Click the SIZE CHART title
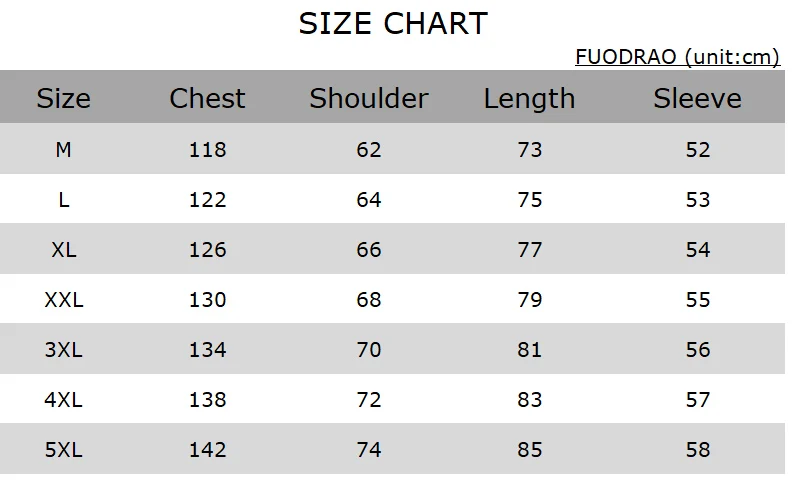Screen dimensions: 803x482 point(393,24)
